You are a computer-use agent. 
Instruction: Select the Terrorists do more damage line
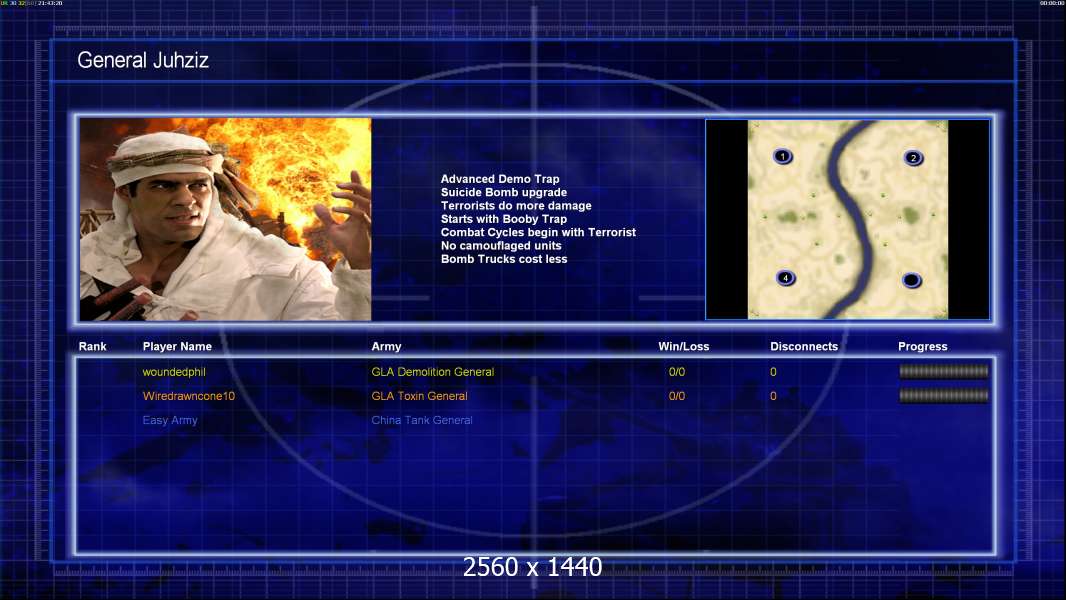(x=516, y=206)
